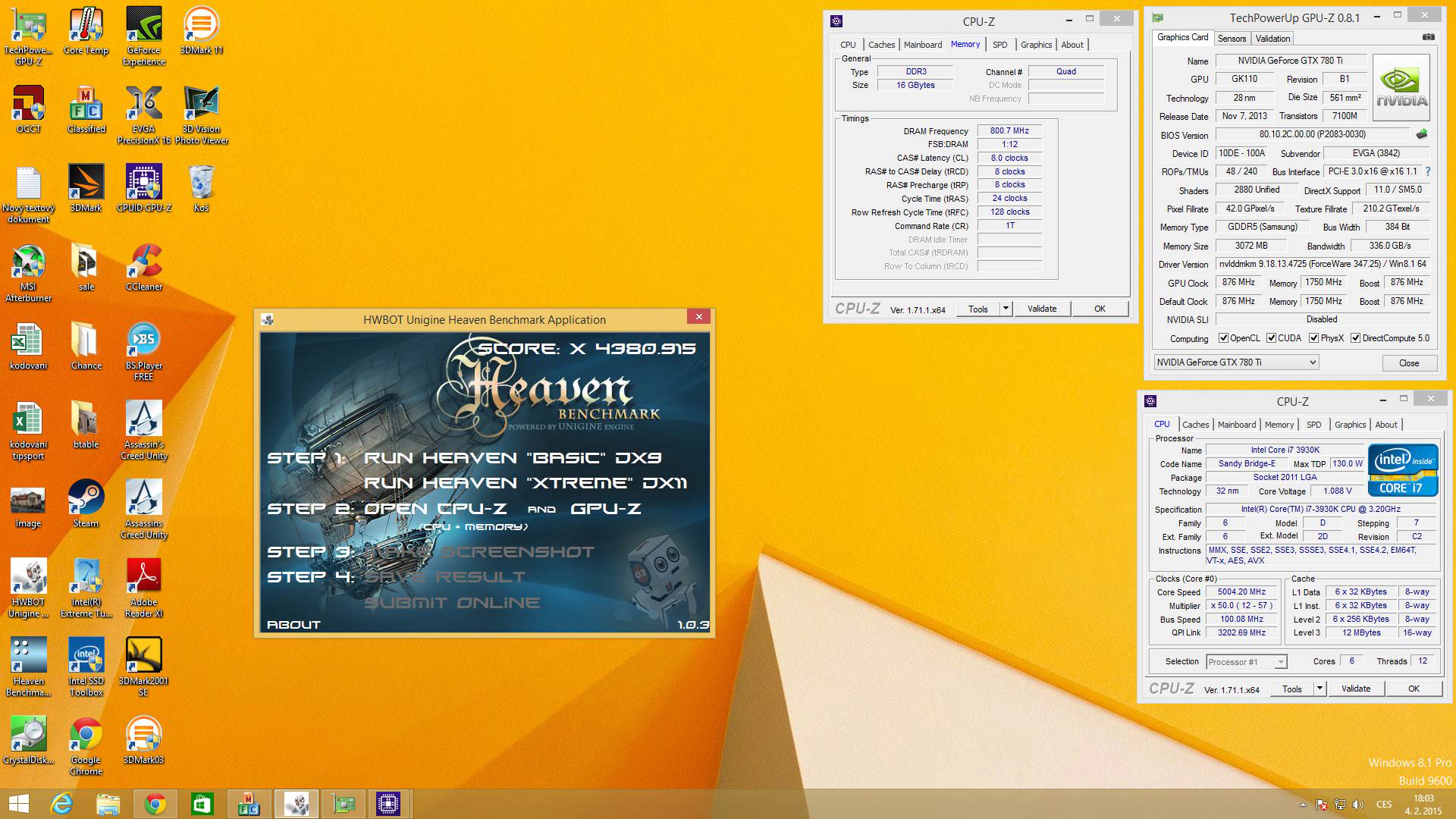Toggle PhysX checkbox in GPU-Z

[1313, 338]
